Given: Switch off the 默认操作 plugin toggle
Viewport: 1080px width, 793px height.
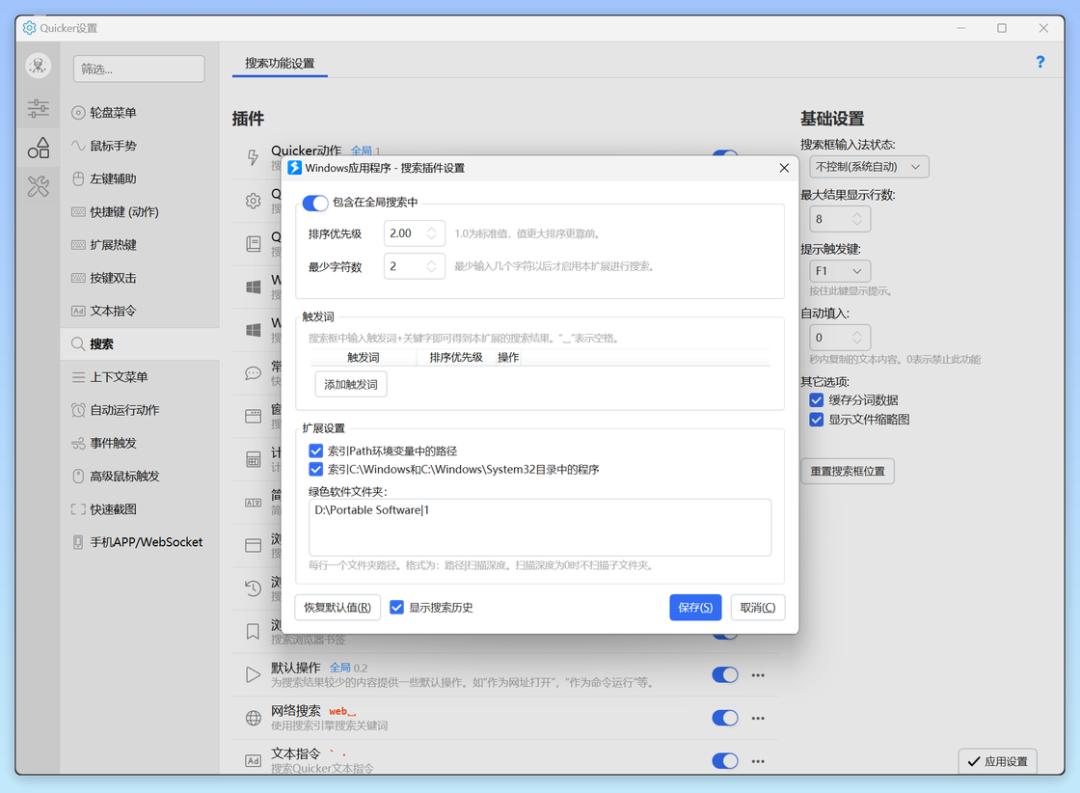Looking at the screenshot, I should 725,674.
